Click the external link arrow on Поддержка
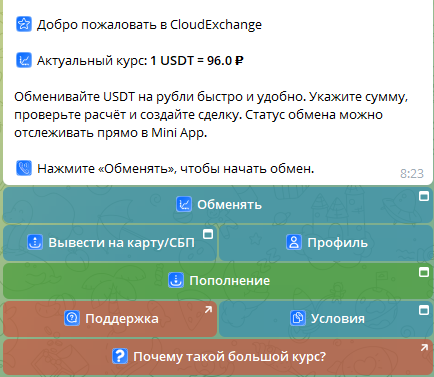 click(208, 310)
